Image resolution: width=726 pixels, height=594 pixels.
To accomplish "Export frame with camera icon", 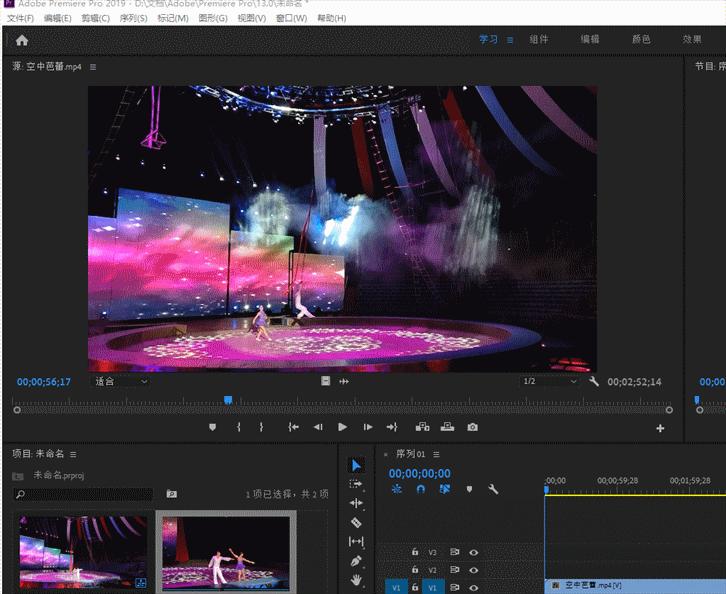I will [472, 427].
